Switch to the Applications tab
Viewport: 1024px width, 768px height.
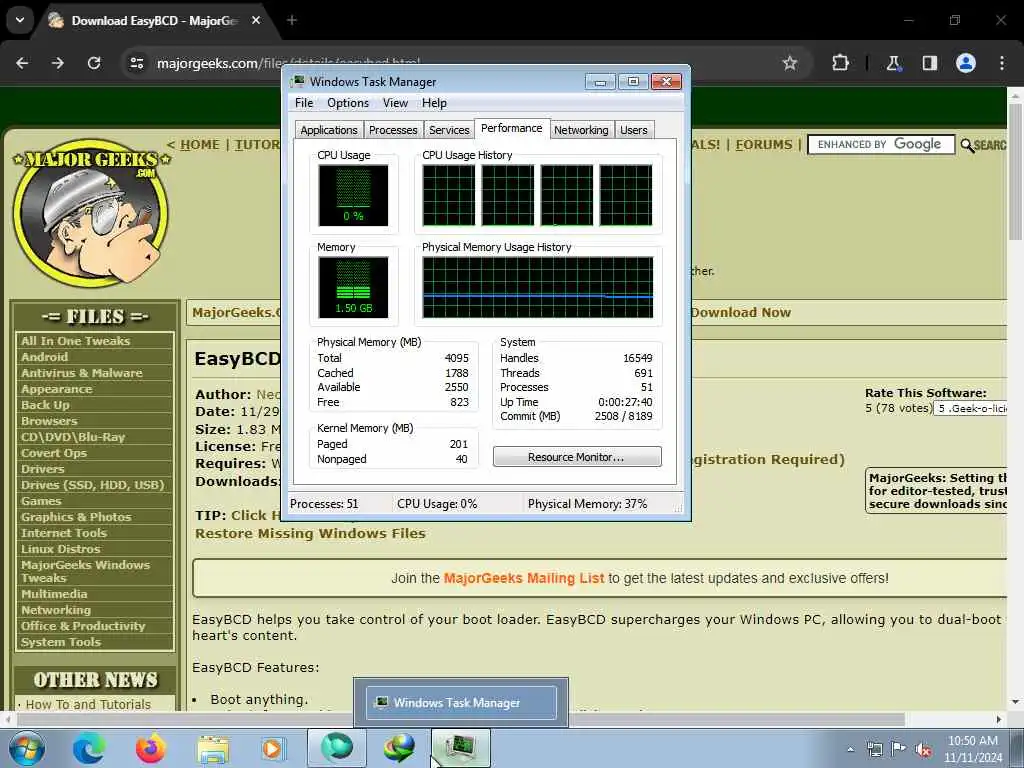click(328, 130)
